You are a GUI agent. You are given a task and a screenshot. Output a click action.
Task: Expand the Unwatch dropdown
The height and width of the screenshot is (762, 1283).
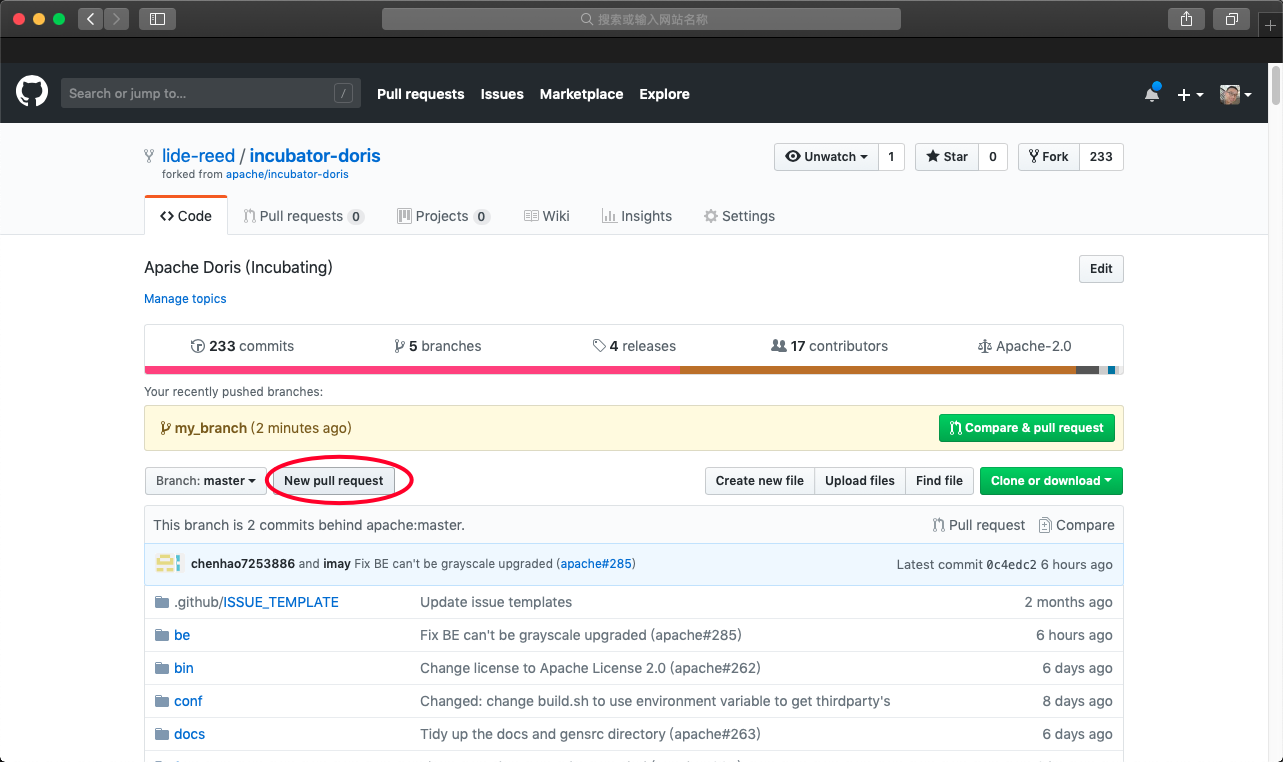click(826, 157)
